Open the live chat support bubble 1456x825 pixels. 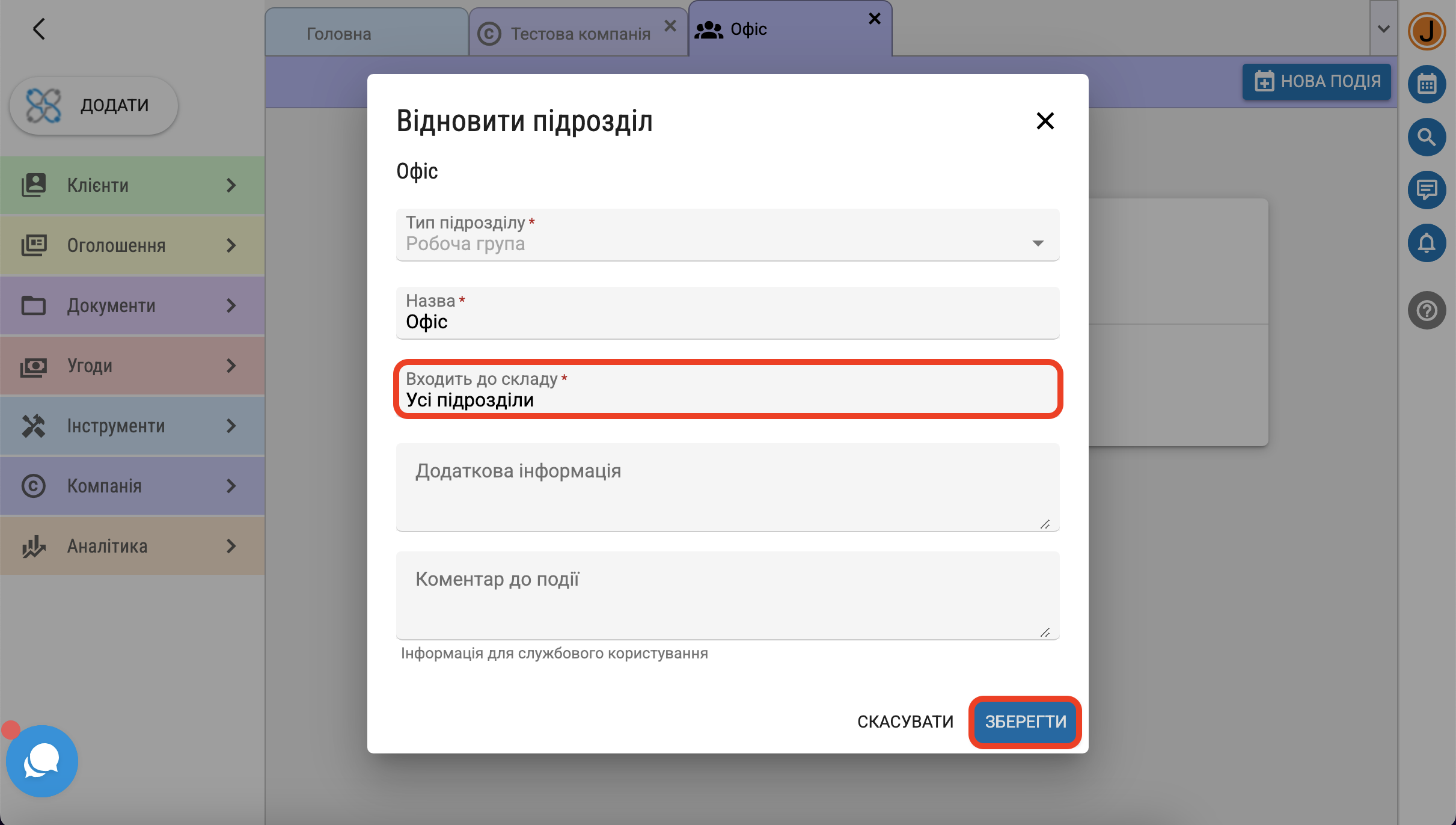41,761
